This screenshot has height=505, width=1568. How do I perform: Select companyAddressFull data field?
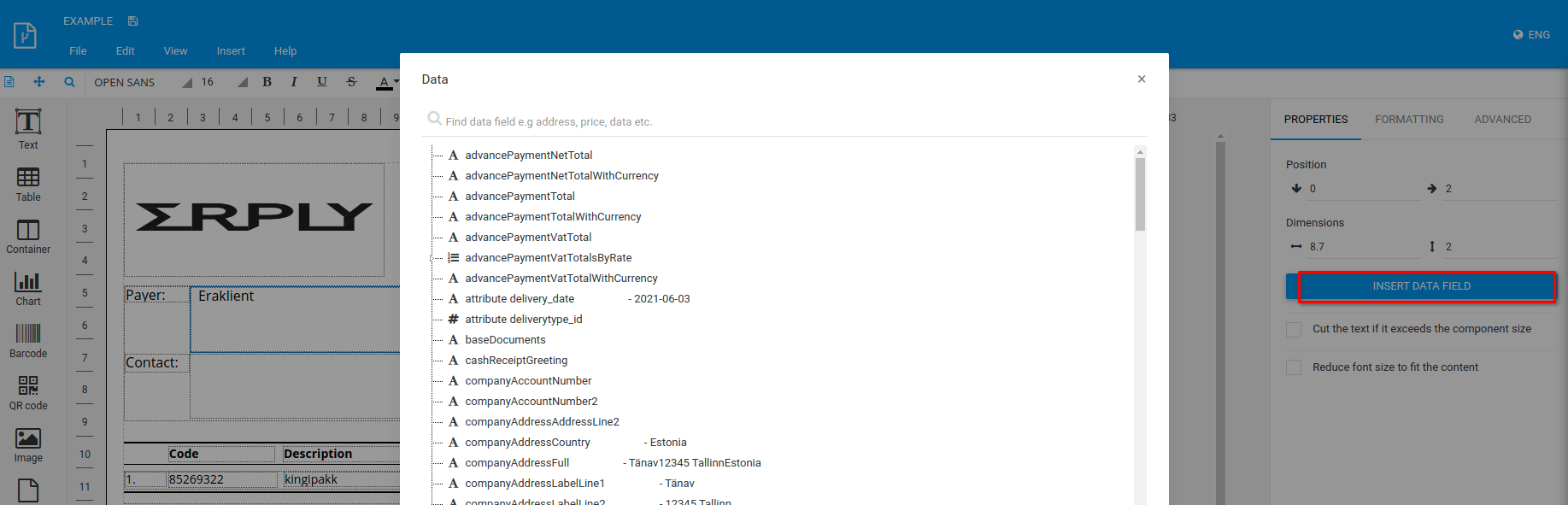(517, 463)
